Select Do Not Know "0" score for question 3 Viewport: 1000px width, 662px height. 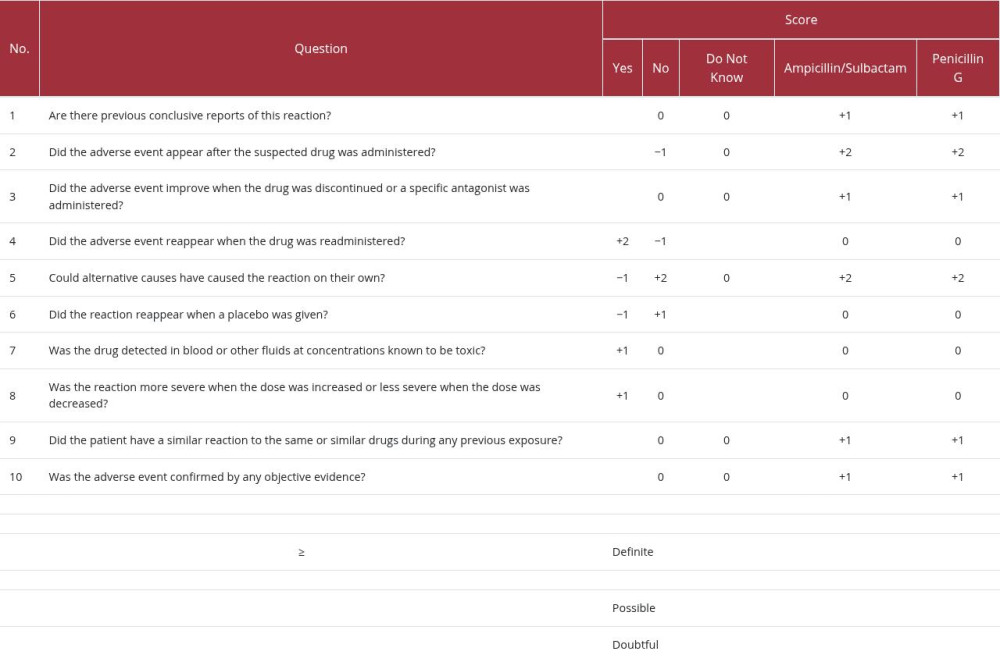pyautogui.click(x=726, y=197)
